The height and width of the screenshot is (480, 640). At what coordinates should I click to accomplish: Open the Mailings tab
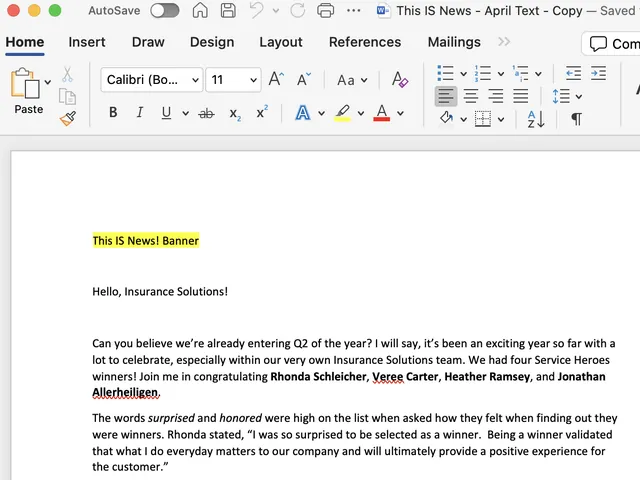coord(454,42)
